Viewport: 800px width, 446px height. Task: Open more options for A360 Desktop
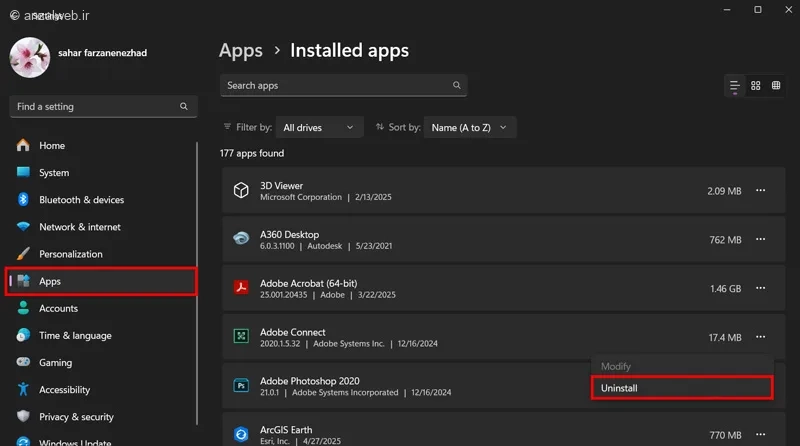click(x=761, y=240)
